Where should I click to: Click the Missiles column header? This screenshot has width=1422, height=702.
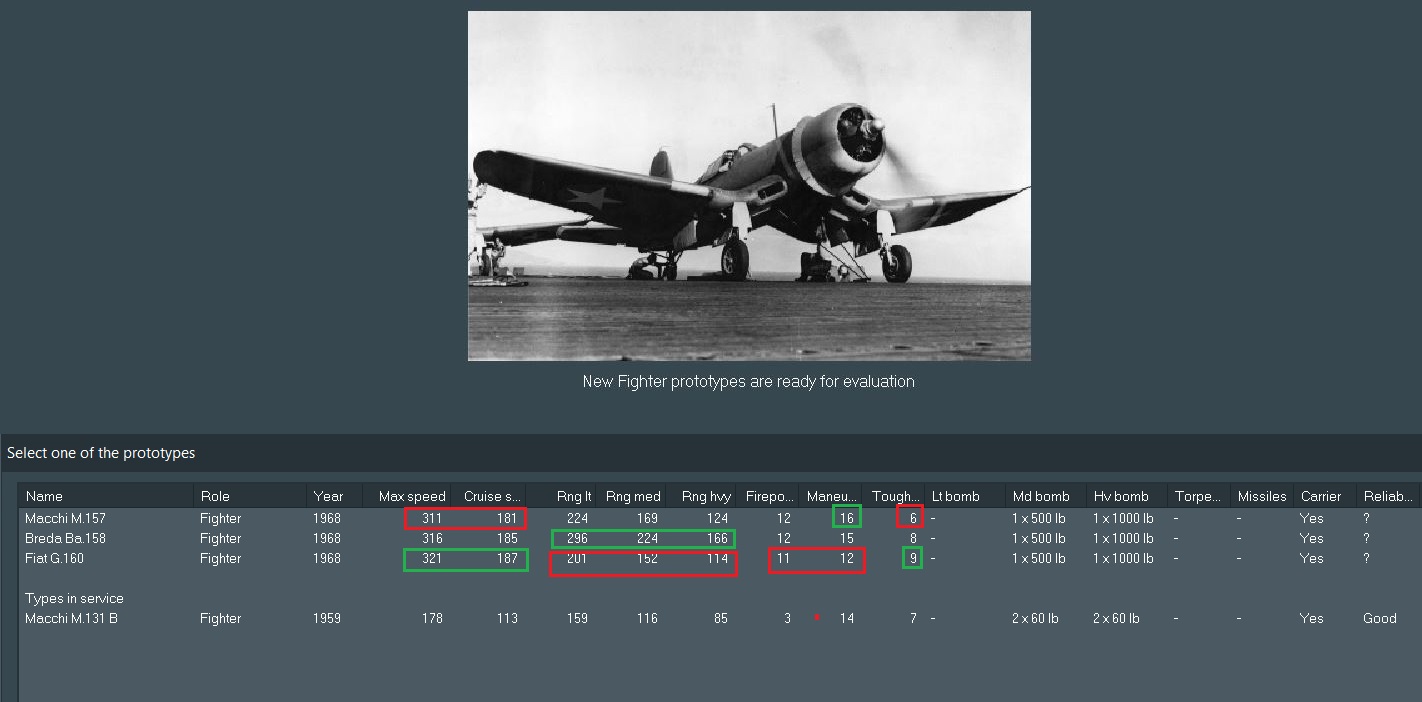[1263, 496]
